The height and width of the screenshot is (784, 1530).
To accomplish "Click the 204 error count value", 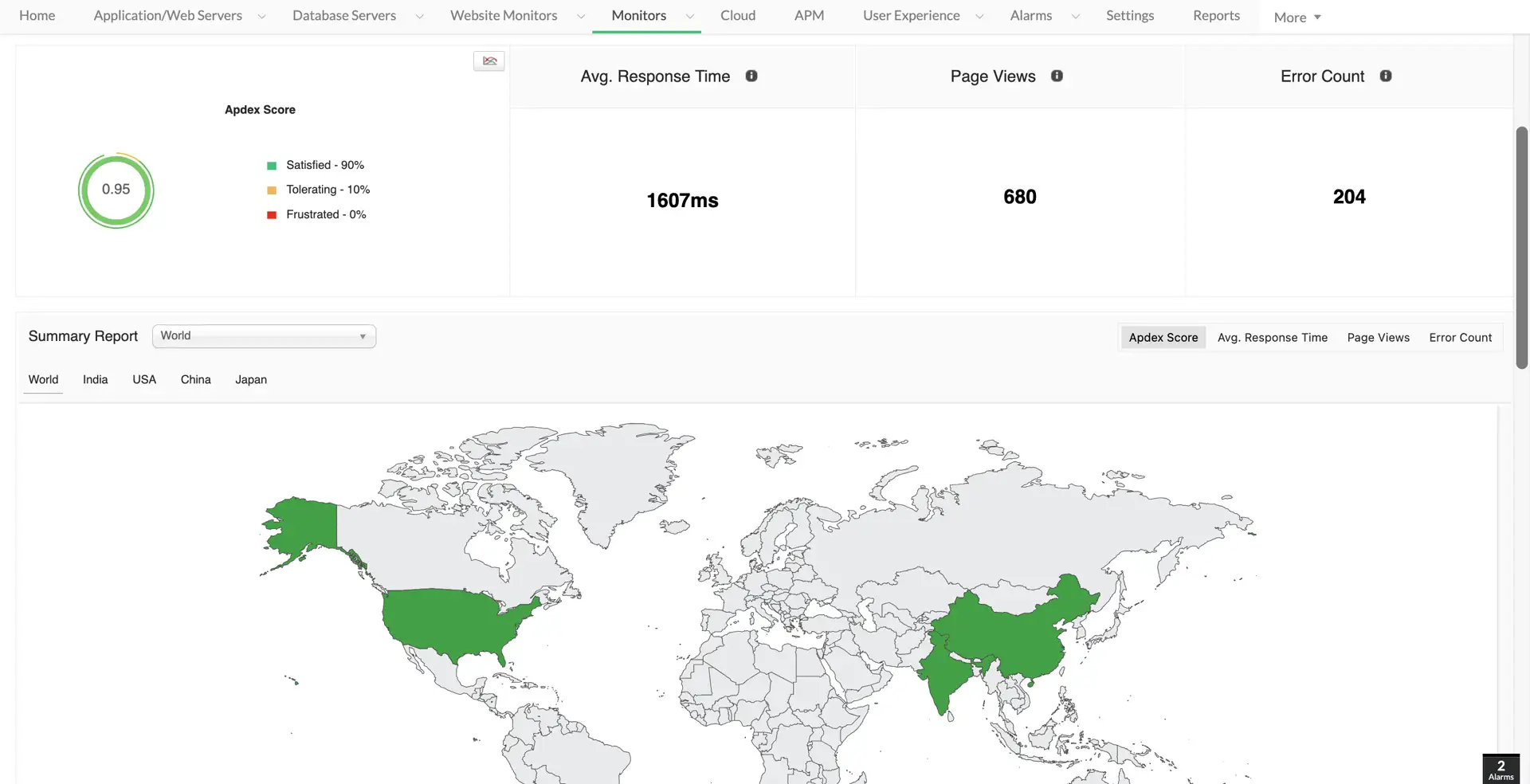I will coord(1349,197).
